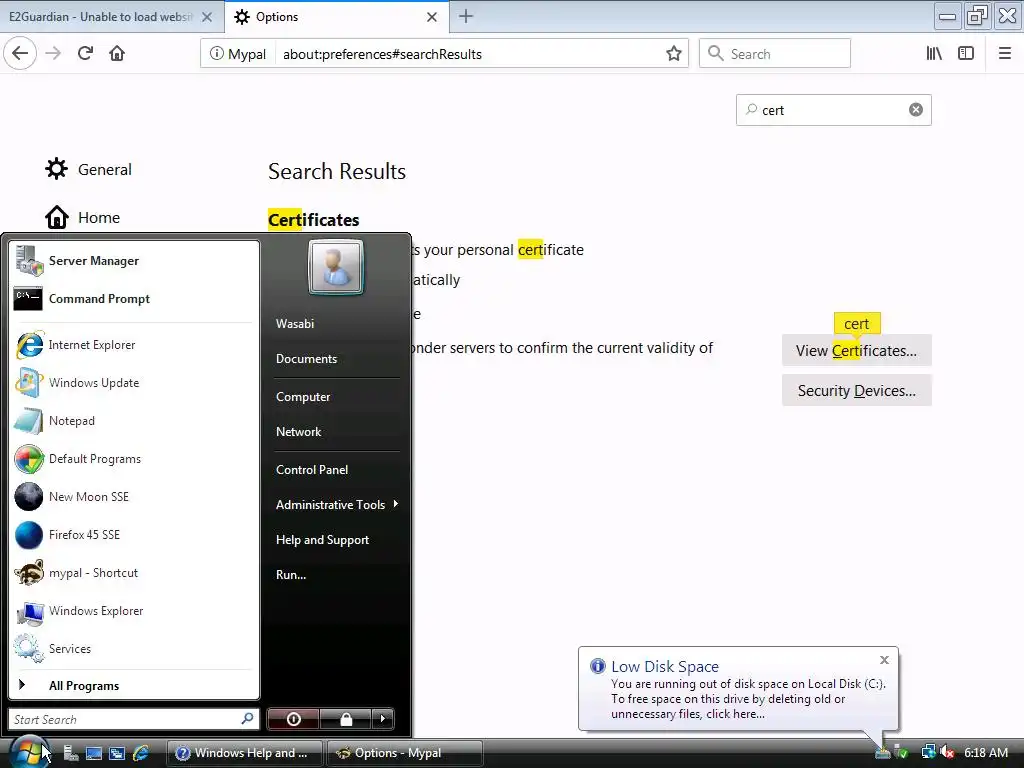Viewport: 1024px width, 768px height.
Task: Open Windows Explorer from Start menu
Action: (x=134, y=611)
